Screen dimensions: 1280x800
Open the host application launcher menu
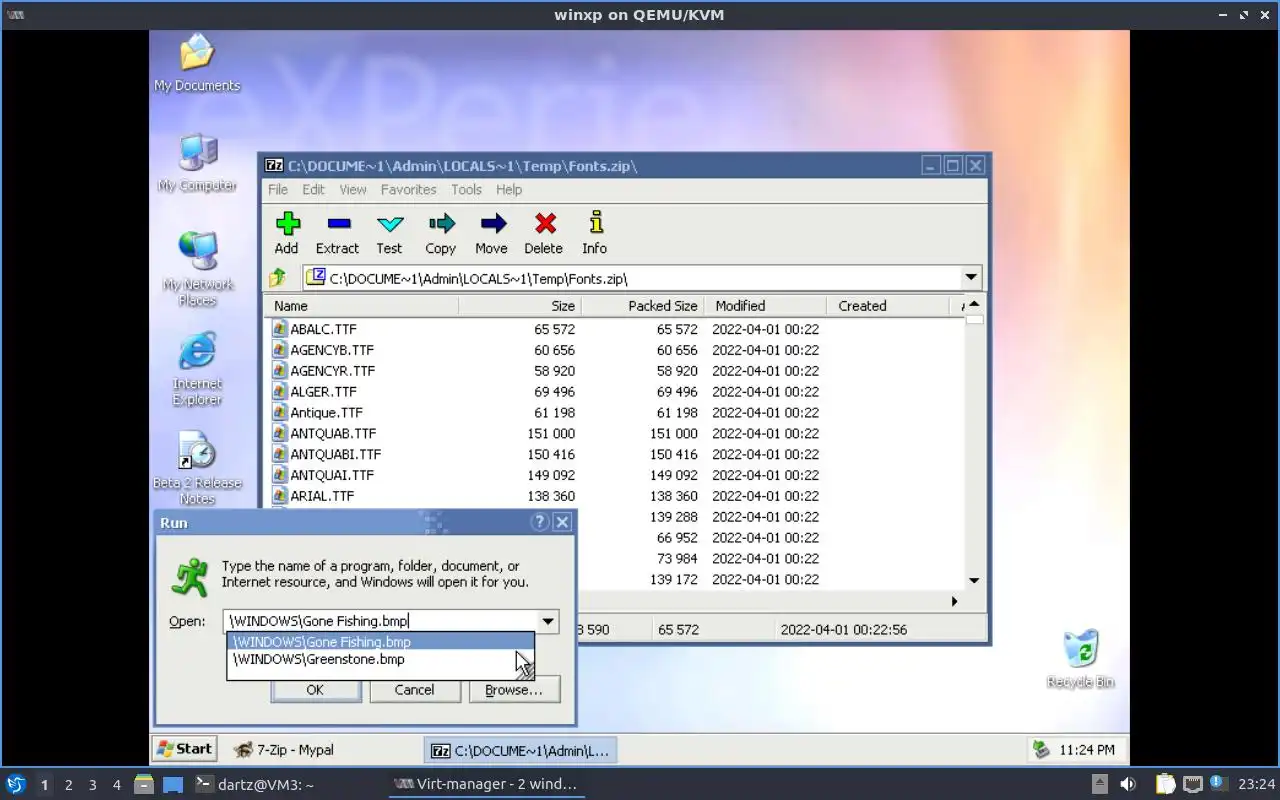coord(16,784)
